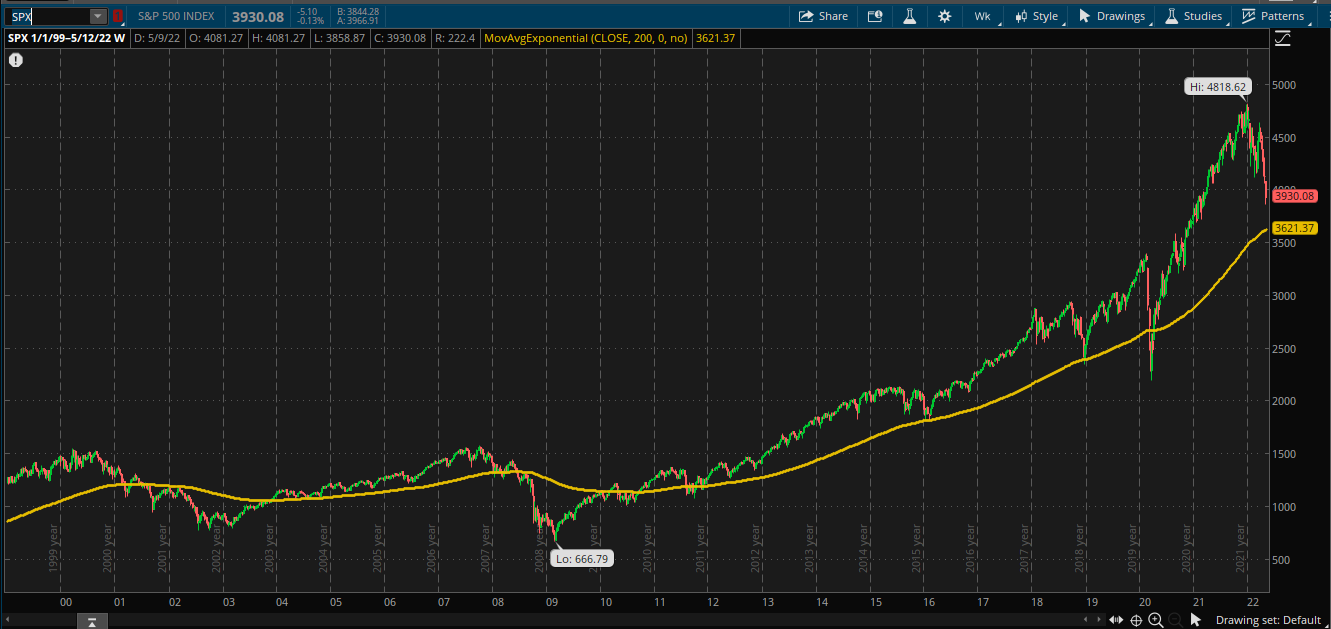1331x629 pixels.
Task: Select the pointer cursor tool at bottom
Action: tap(1196, 620)
